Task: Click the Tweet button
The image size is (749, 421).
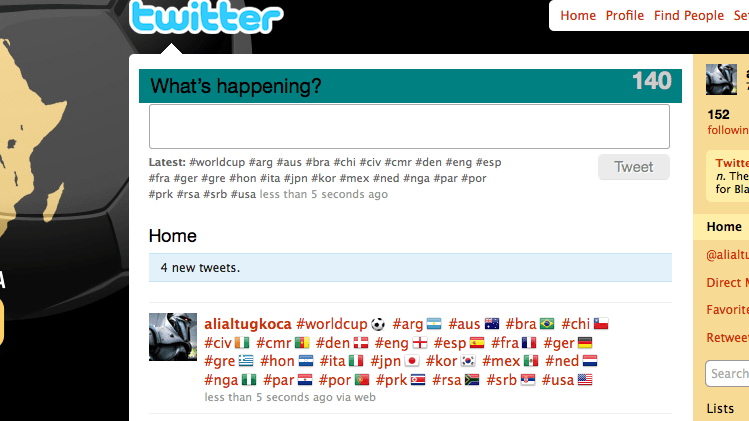Action: [x=633, y=167]
